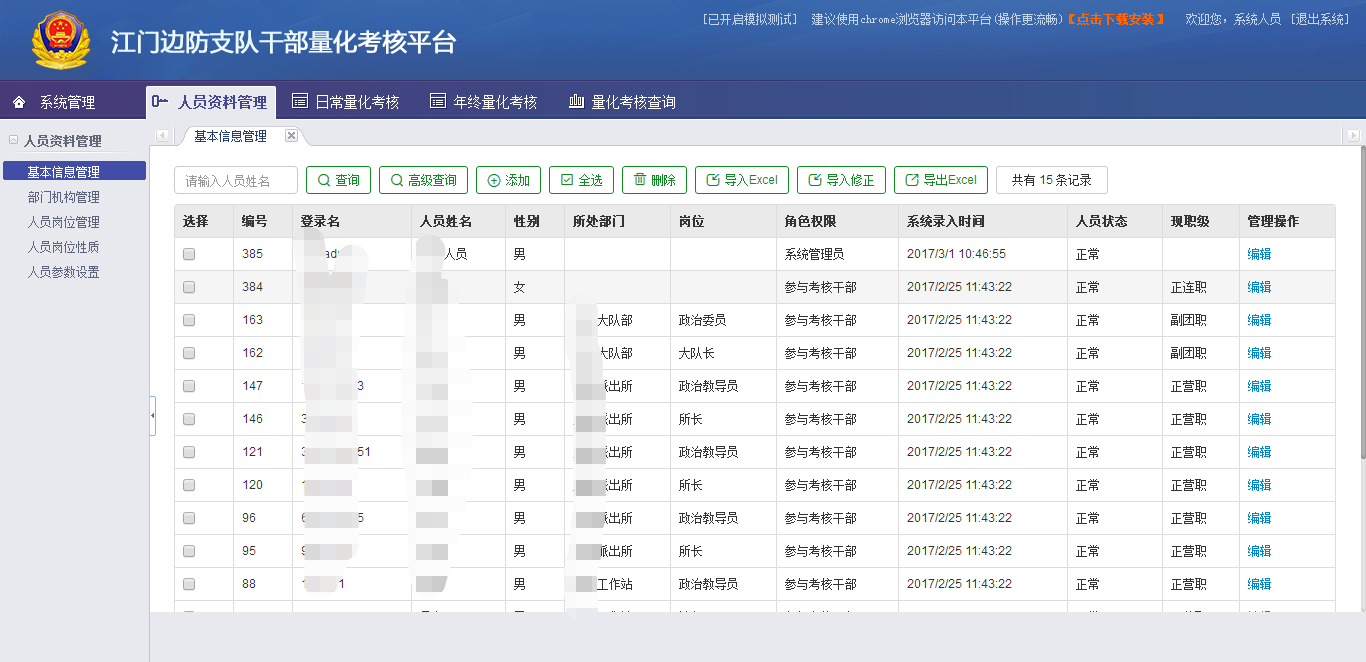Click the 添加 add button
The width and height of the screenshot is (1366, 662).
pyautogui.click(x=508, y=180)
